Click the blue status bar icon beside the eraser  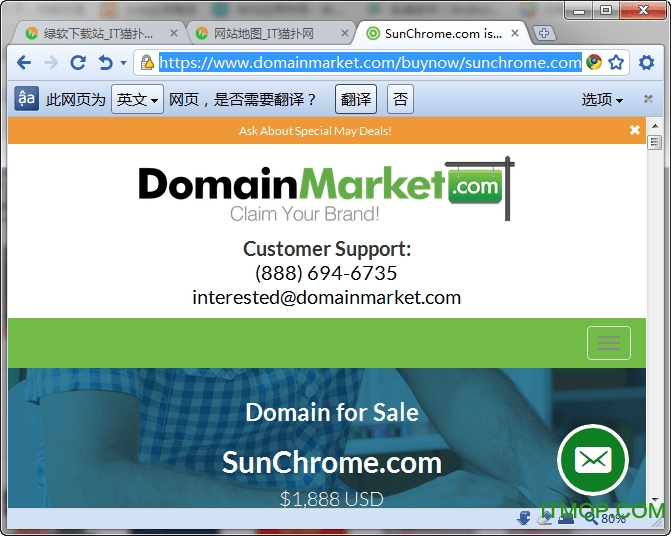[566, 518]
